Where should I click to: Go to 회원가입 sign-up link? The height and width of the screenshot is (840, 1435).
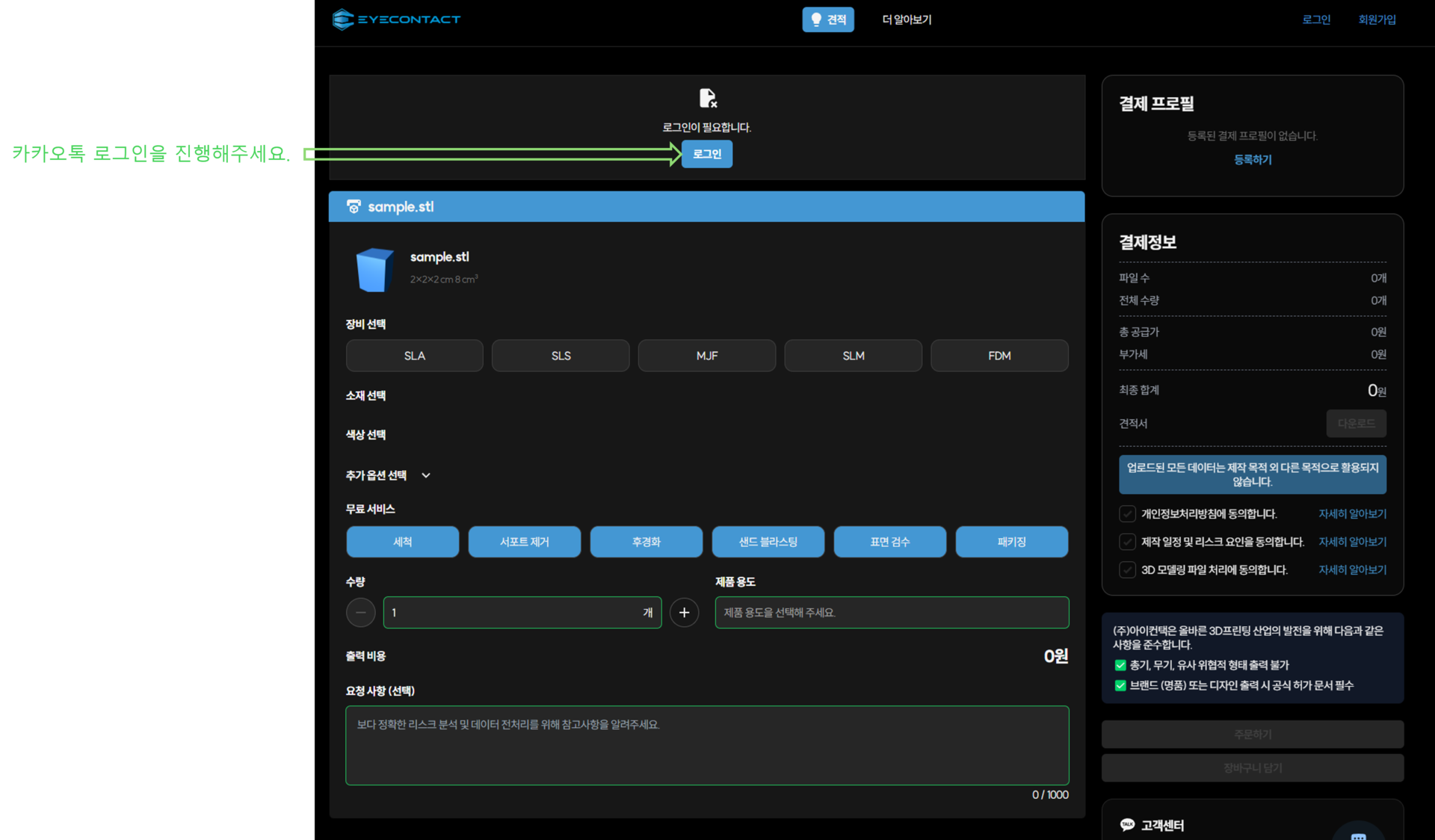1377,19
